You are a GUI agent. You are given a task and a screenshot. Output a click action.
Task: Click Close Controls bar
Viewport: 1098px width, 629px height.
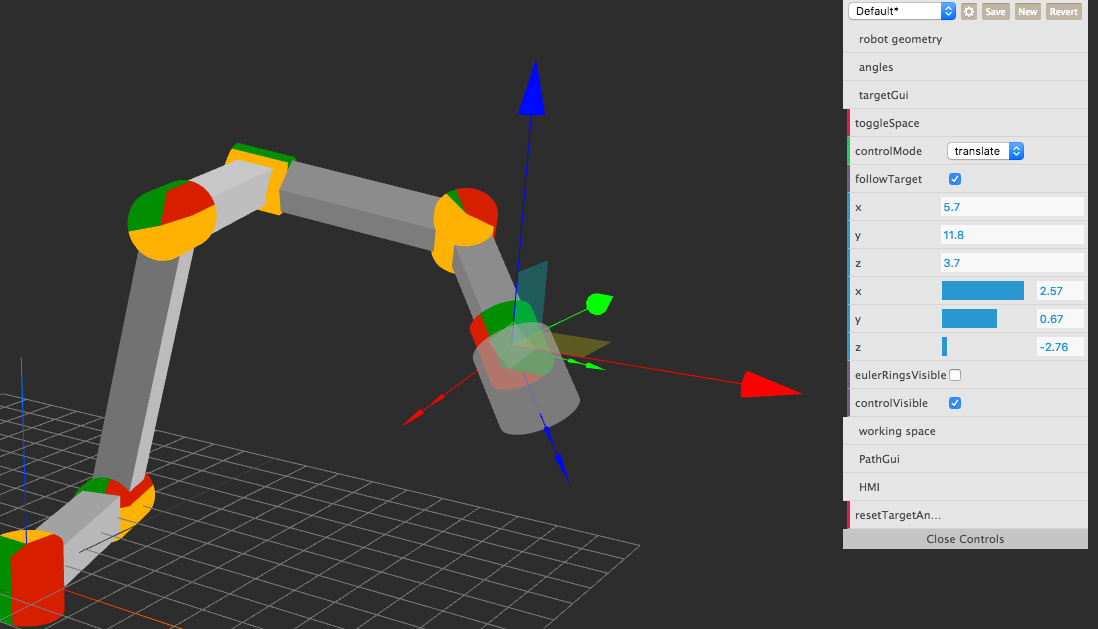point(965,539)
